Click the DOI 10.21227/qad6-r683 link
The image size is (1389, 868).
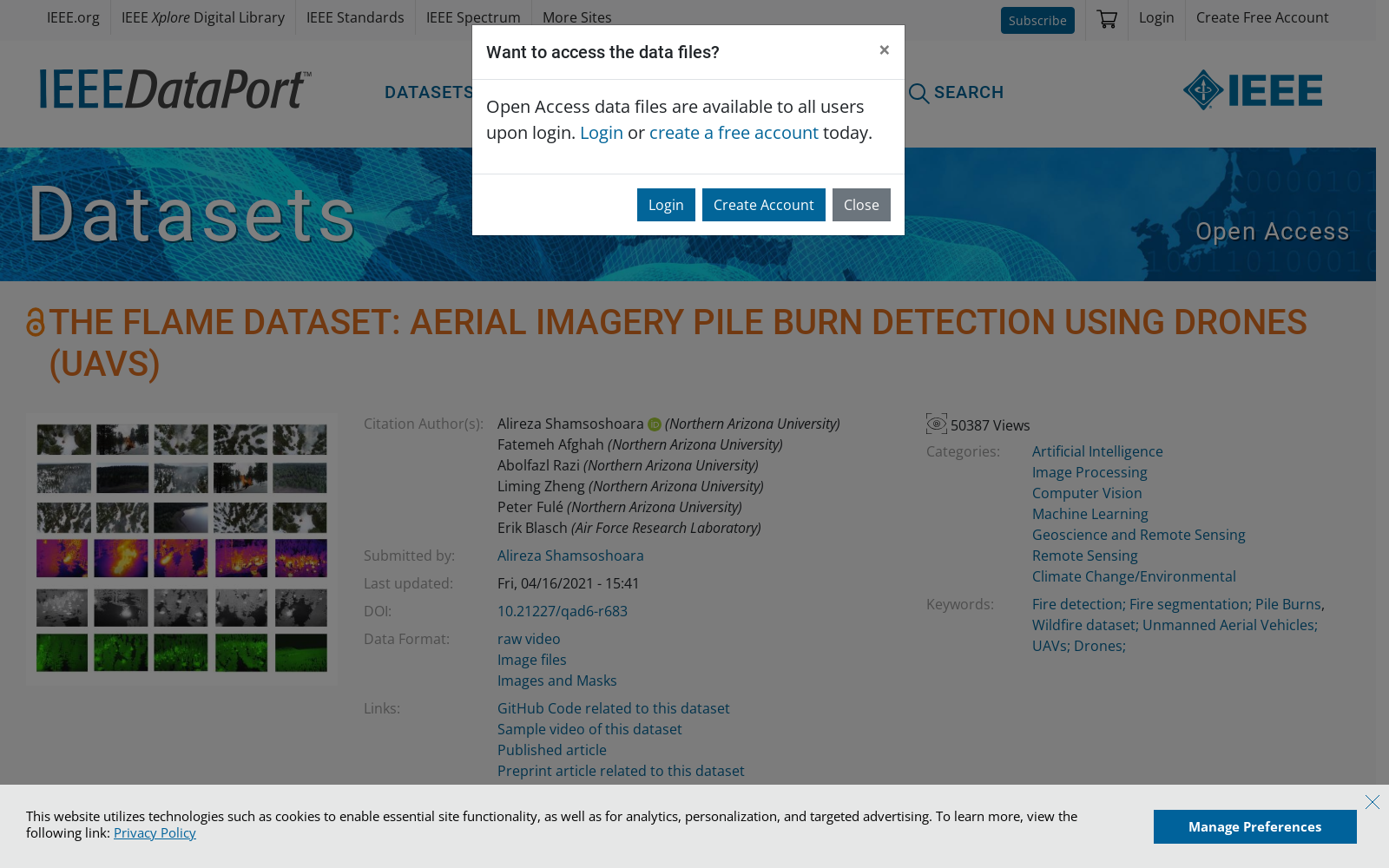(x=563, y=611)
